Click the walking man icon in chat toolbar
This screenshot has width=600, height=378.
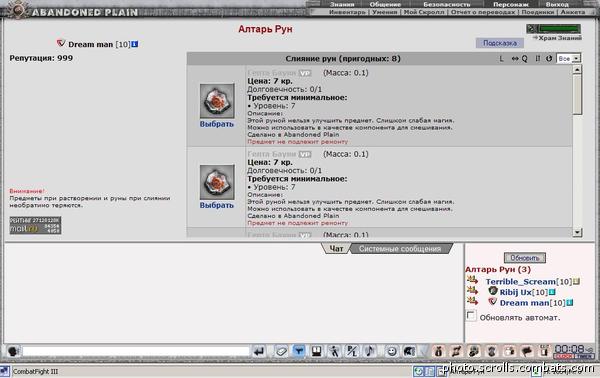(334, 351)
